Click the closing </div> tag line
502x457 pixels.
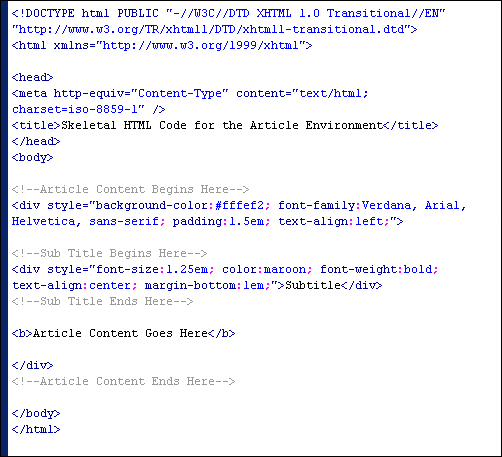(32, 365)
